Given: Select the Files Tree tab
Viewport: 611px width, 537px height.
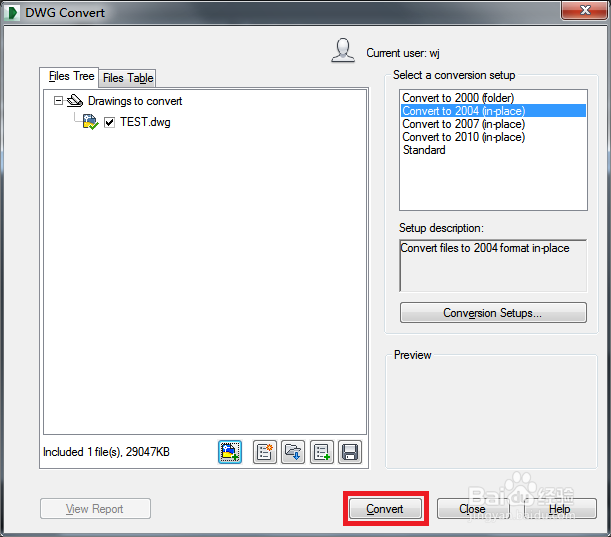Looking at the screenshot, I should (71, 76).
